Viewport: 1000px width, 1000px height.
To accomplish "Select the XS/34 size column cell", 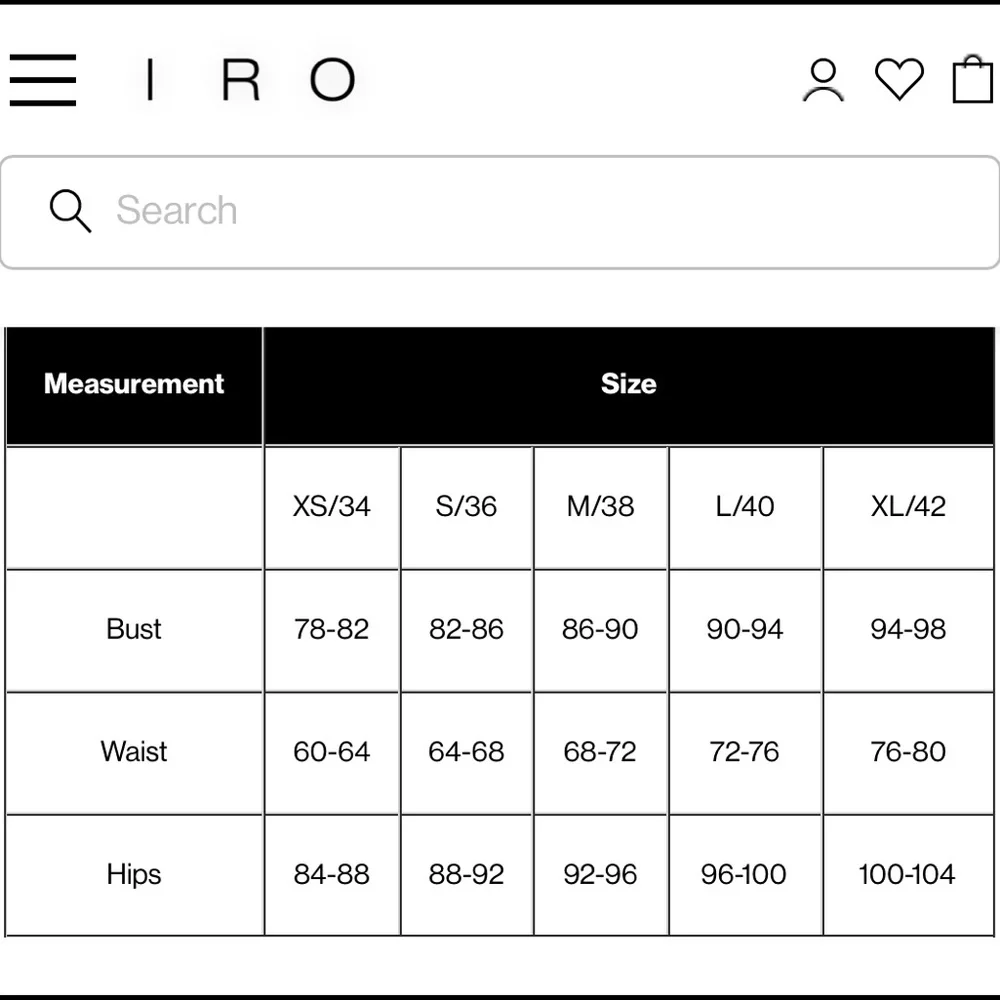I will coord(331,507).
